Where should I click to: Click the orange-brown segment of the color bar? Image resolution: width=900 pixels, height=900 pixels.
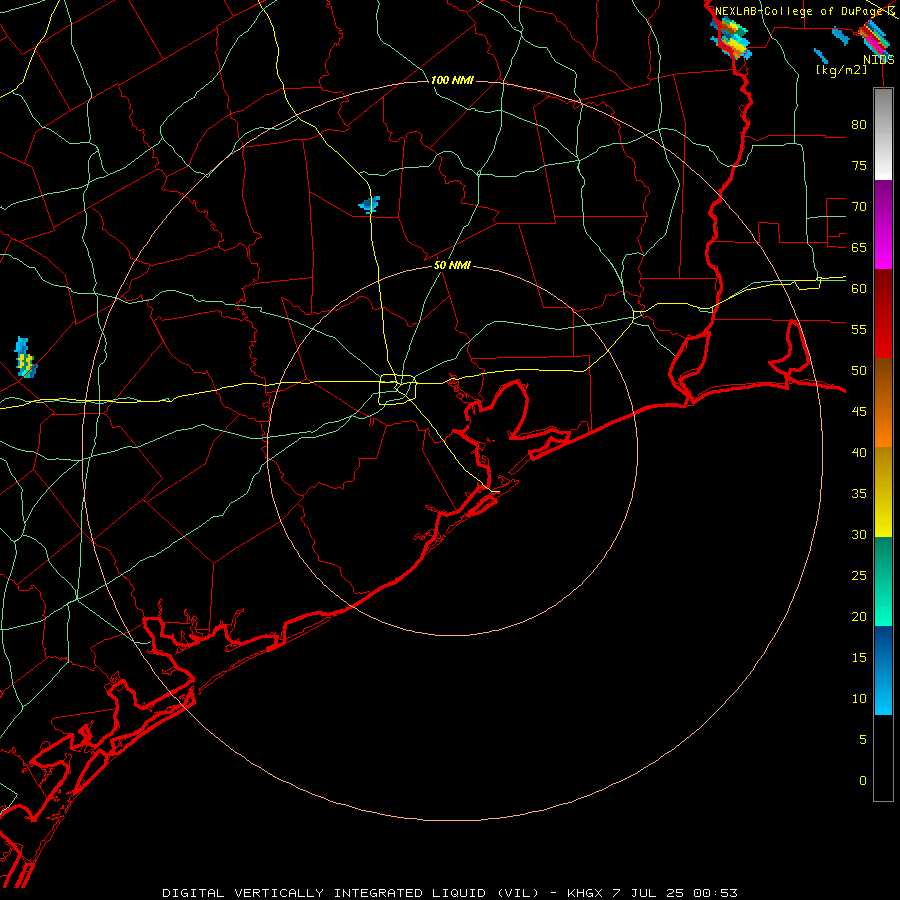883,402
